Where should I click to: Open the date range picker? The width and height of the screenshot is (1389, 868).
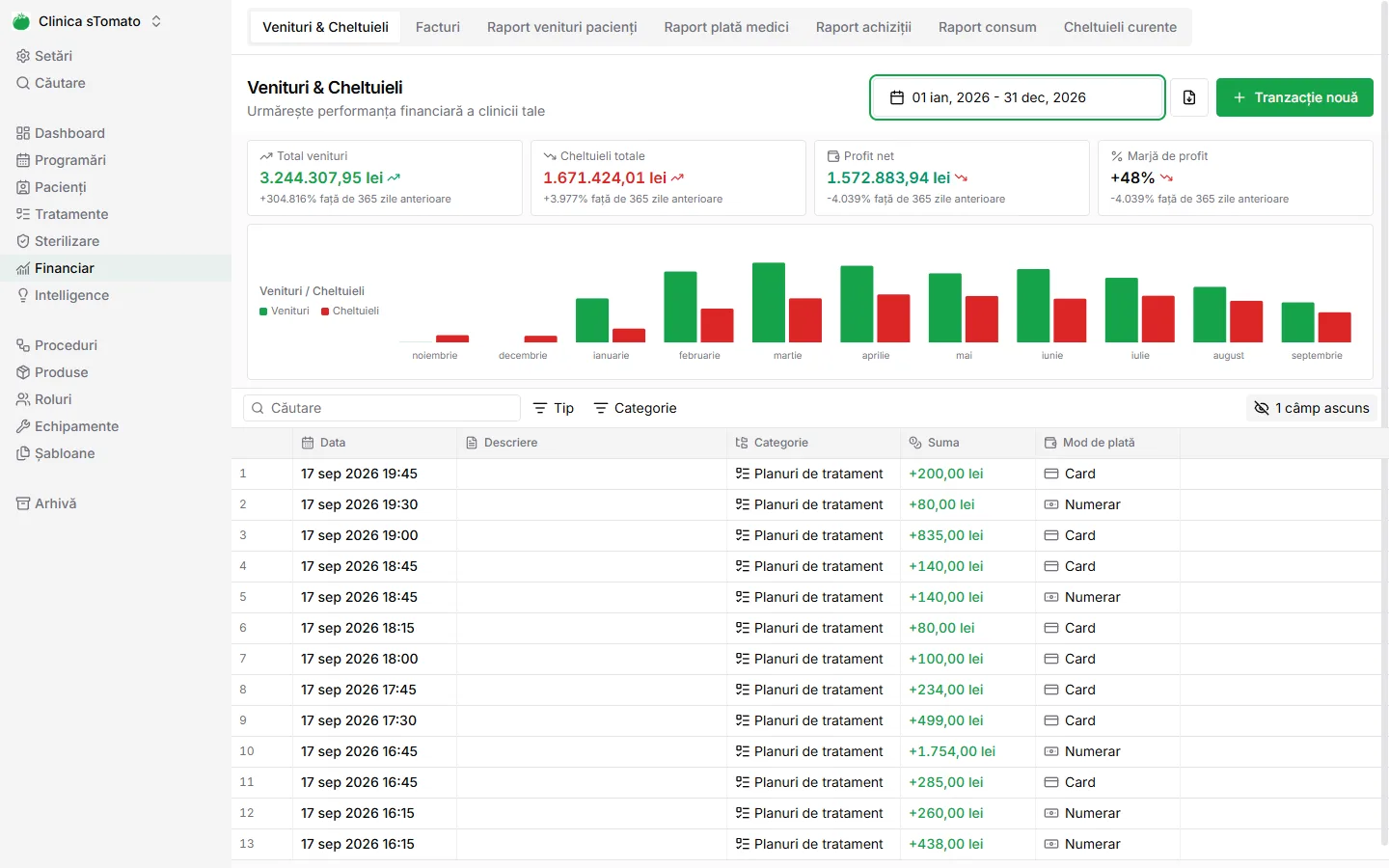coord(1018,97)
